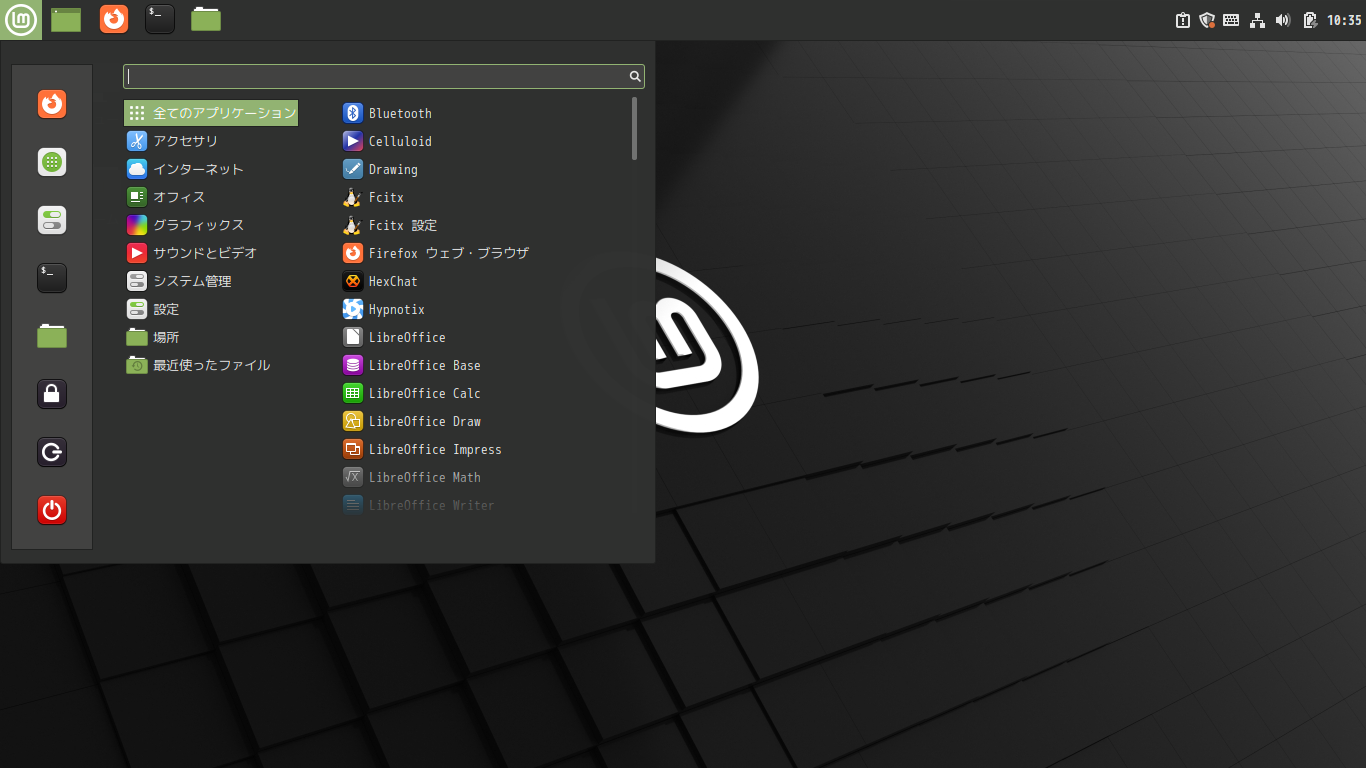Log out using the sidebar logout icon
Image resolution: width=1366 pixels, height=768 pixels.
point(52,453)
